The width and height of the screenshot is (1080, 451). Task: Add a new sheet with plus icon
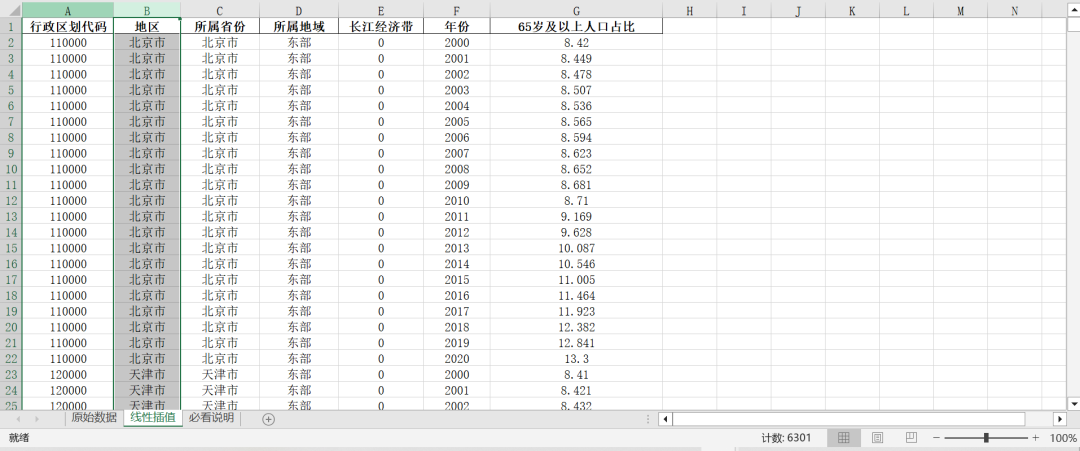coord(268,419)
